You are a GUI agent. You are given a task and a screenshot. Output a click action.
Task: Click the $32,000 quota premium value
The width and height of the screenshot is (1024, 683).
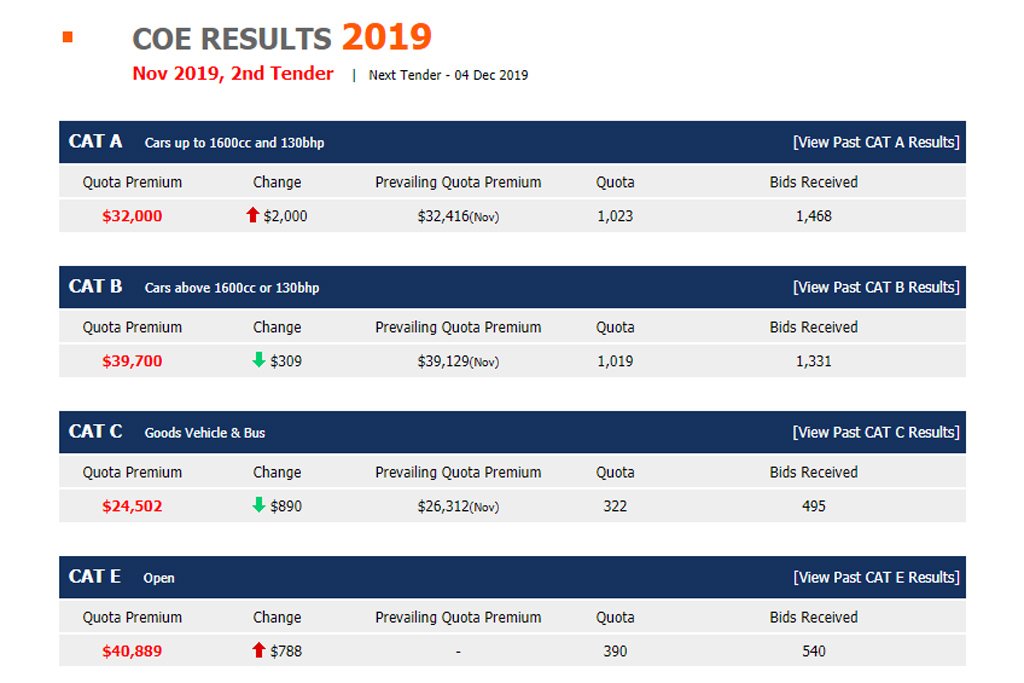point(132,216)
